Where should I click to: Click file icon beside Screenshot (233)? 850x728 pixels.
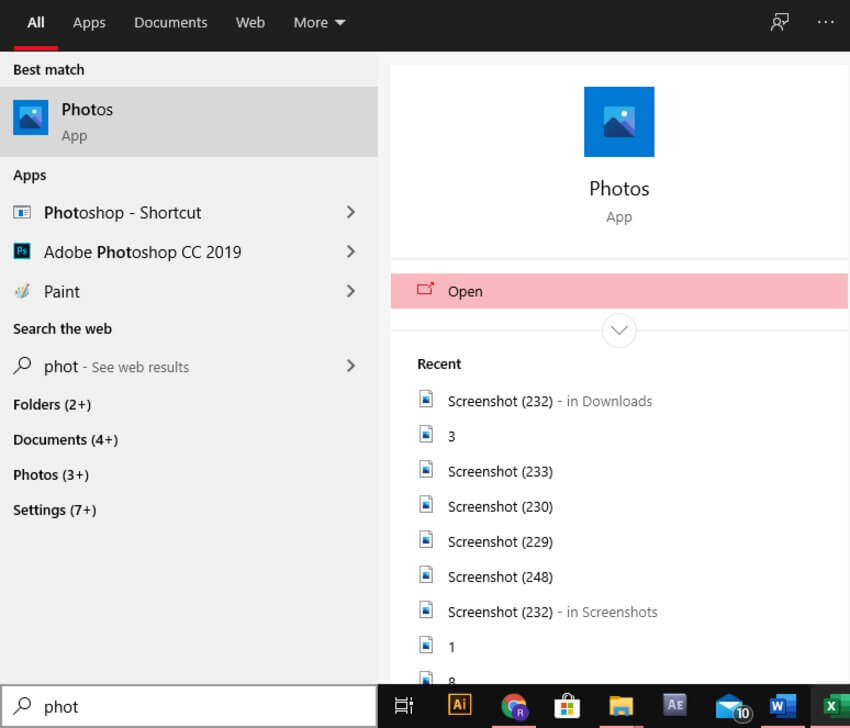tap(426, 469)
